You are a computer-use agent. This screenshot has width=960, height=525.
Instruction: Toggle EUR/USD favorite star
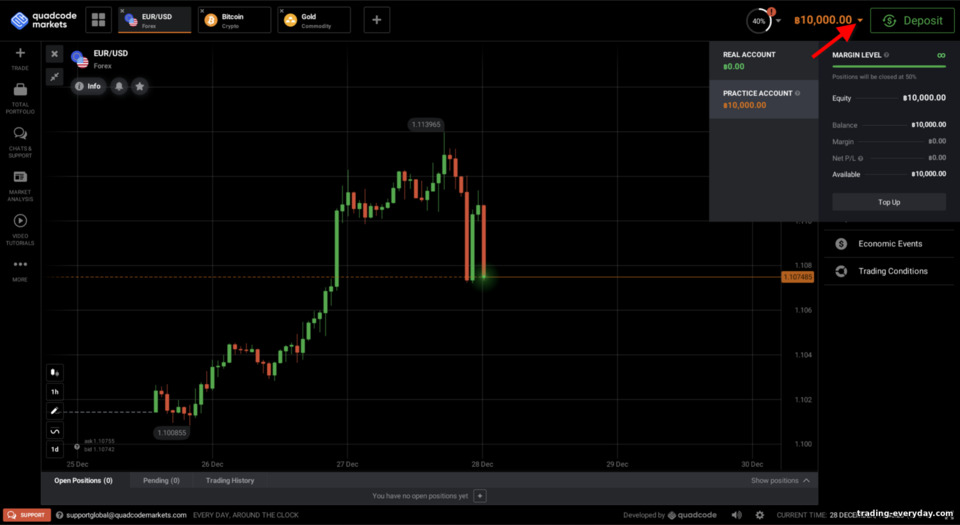[140, 86]
